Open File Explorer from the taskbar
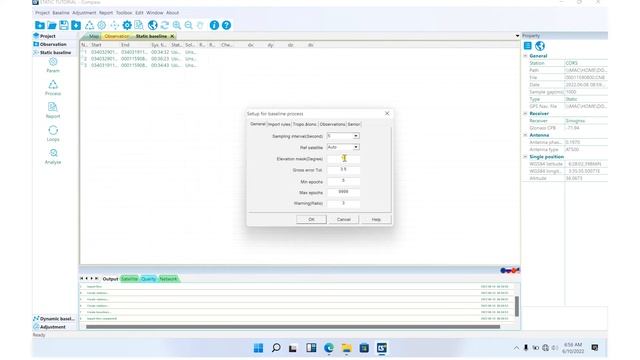The height and width of the screenshot is (360, 640). point(347,348)
